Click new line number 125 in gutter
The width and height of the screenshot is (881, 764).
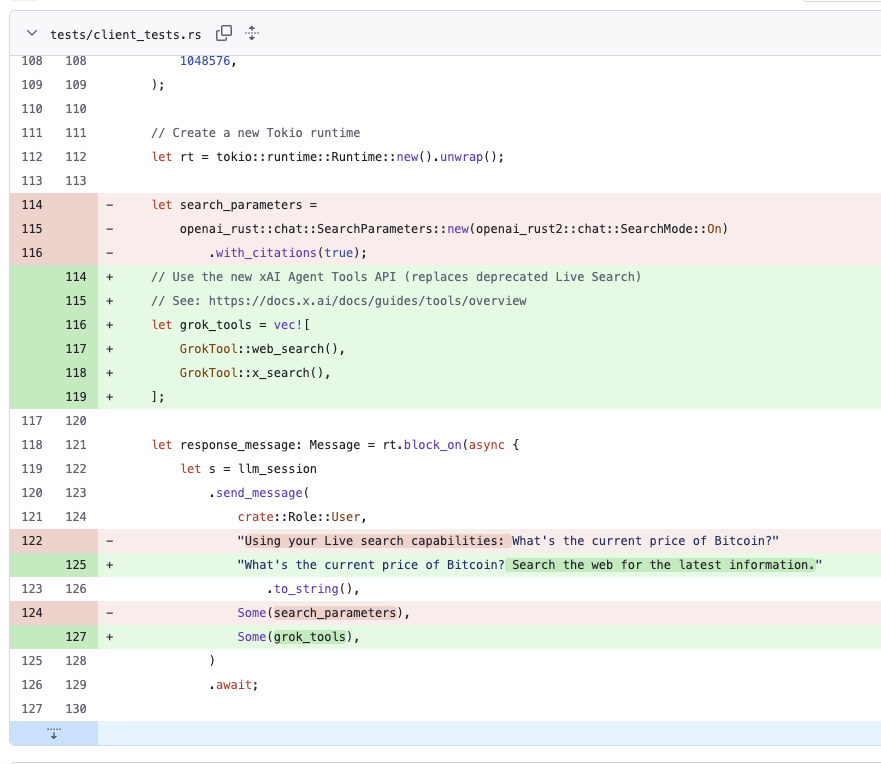76,565
